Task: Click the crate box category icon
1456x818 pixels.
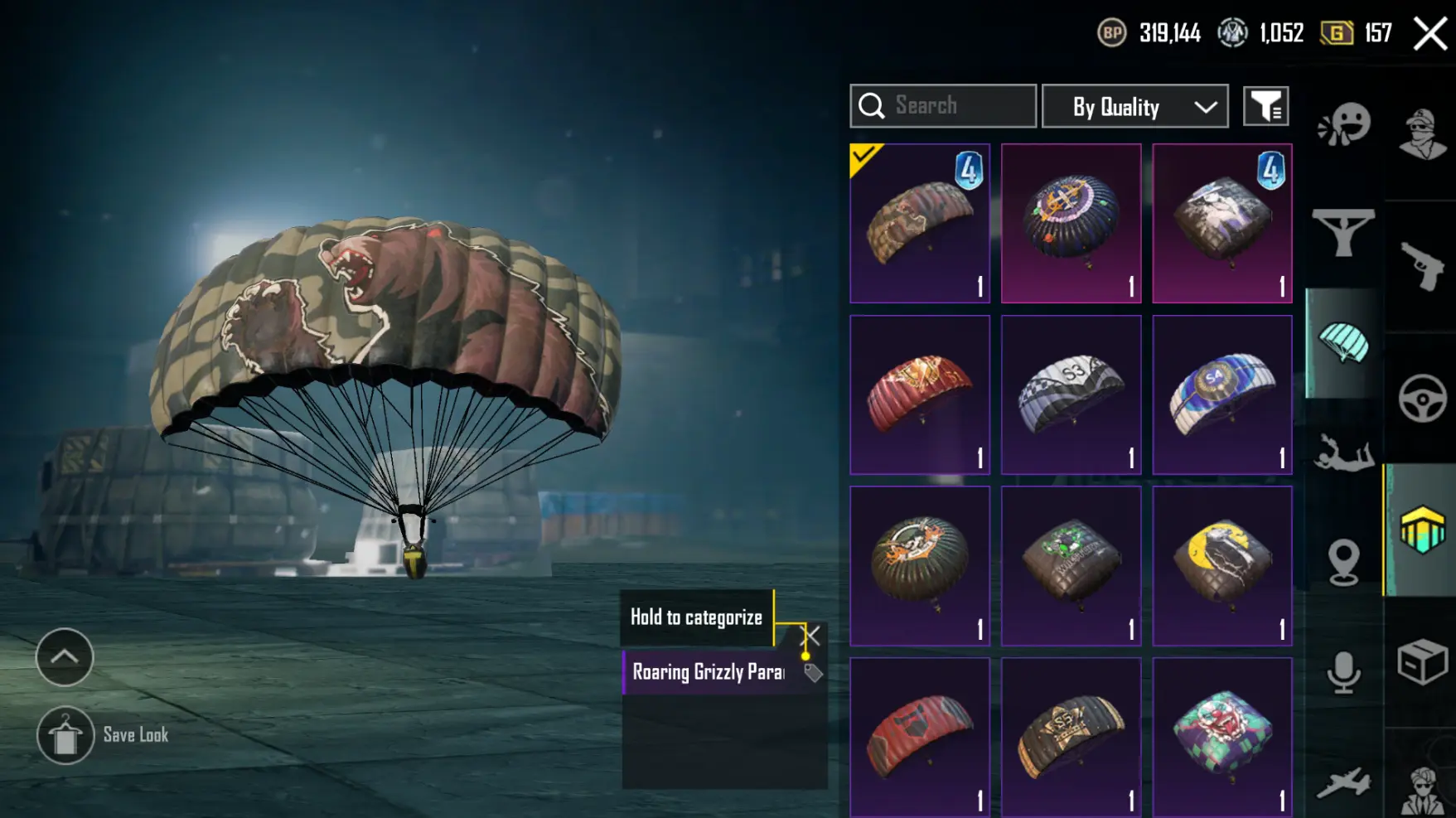Action: pos(1422,661)
